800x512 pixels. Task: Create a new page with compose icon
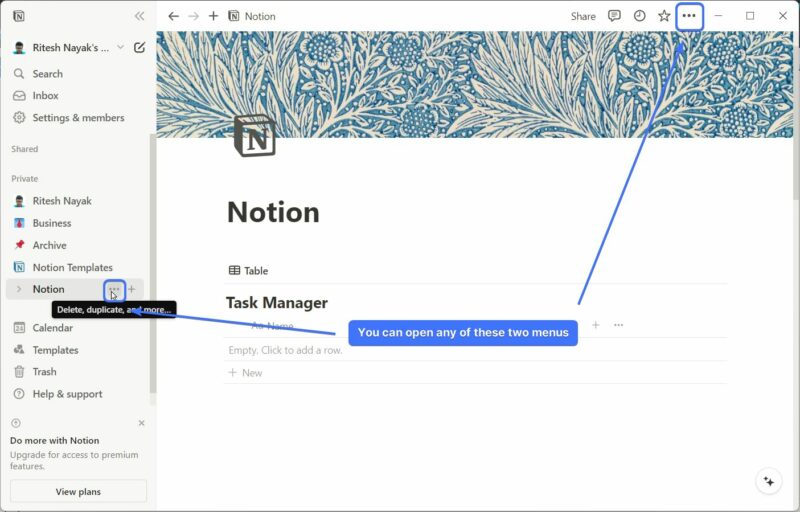click(x=139, y=47)
